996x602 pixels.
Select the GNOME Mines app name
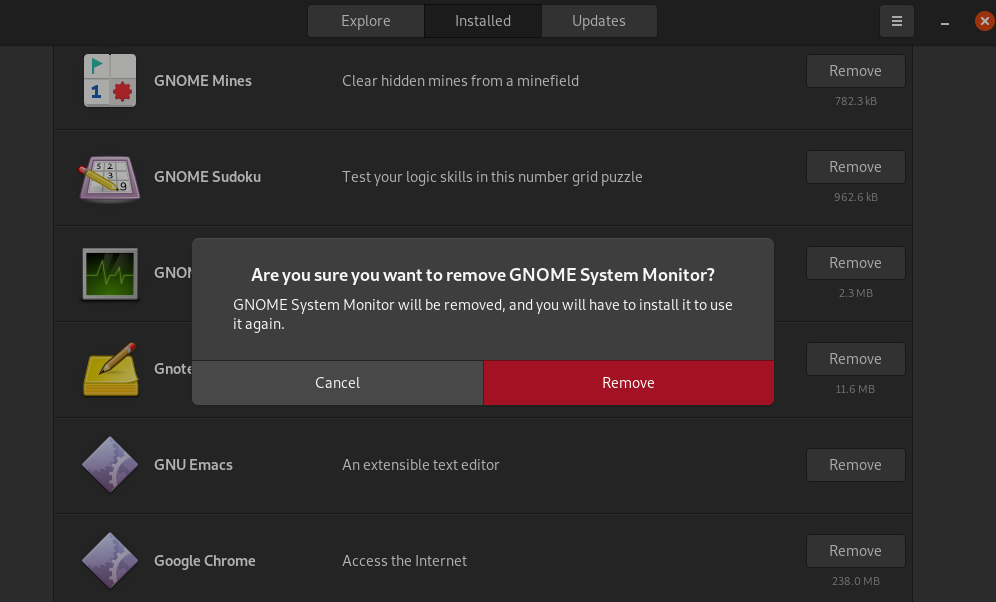pos(203,81)
